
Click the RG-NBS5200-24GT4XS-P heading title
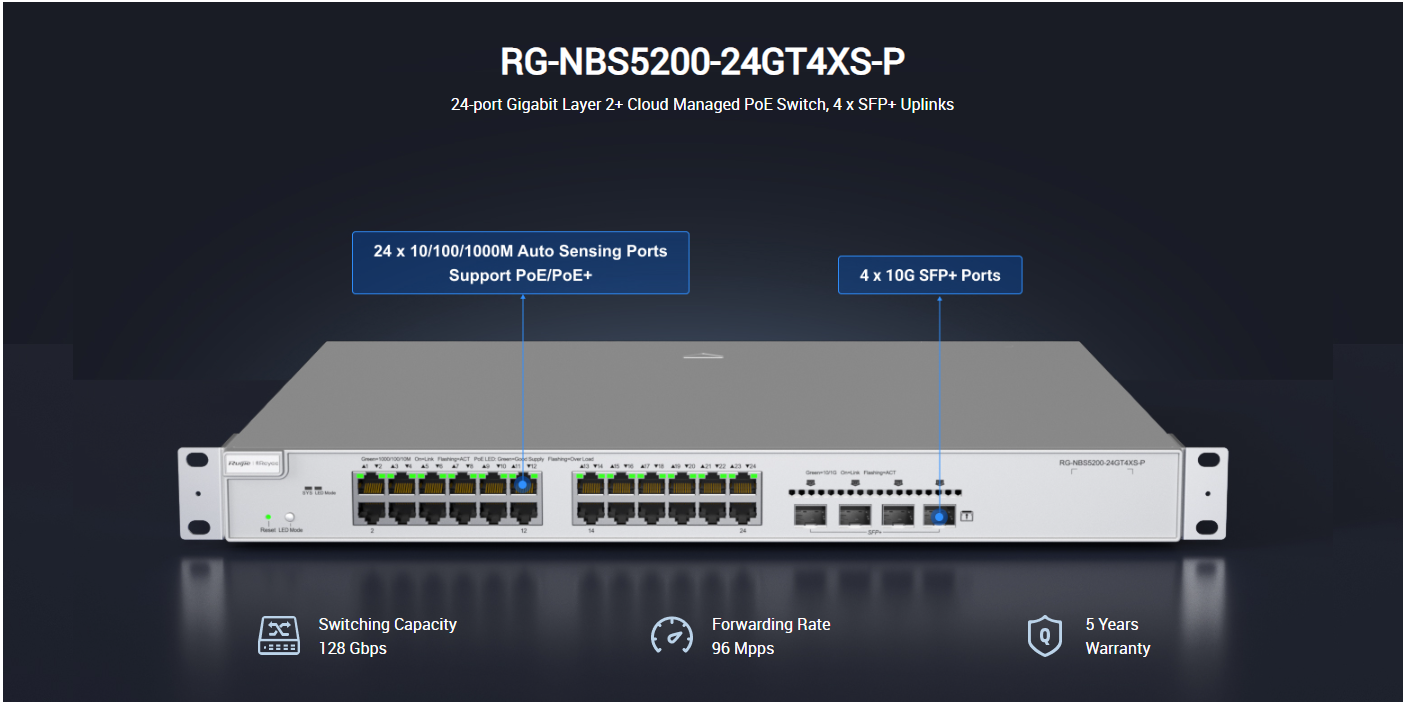pos(702,62)
